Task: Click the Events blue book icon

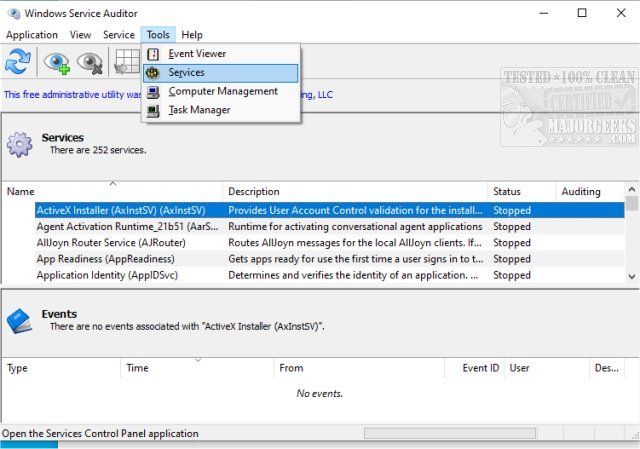Action: (19, 320)
